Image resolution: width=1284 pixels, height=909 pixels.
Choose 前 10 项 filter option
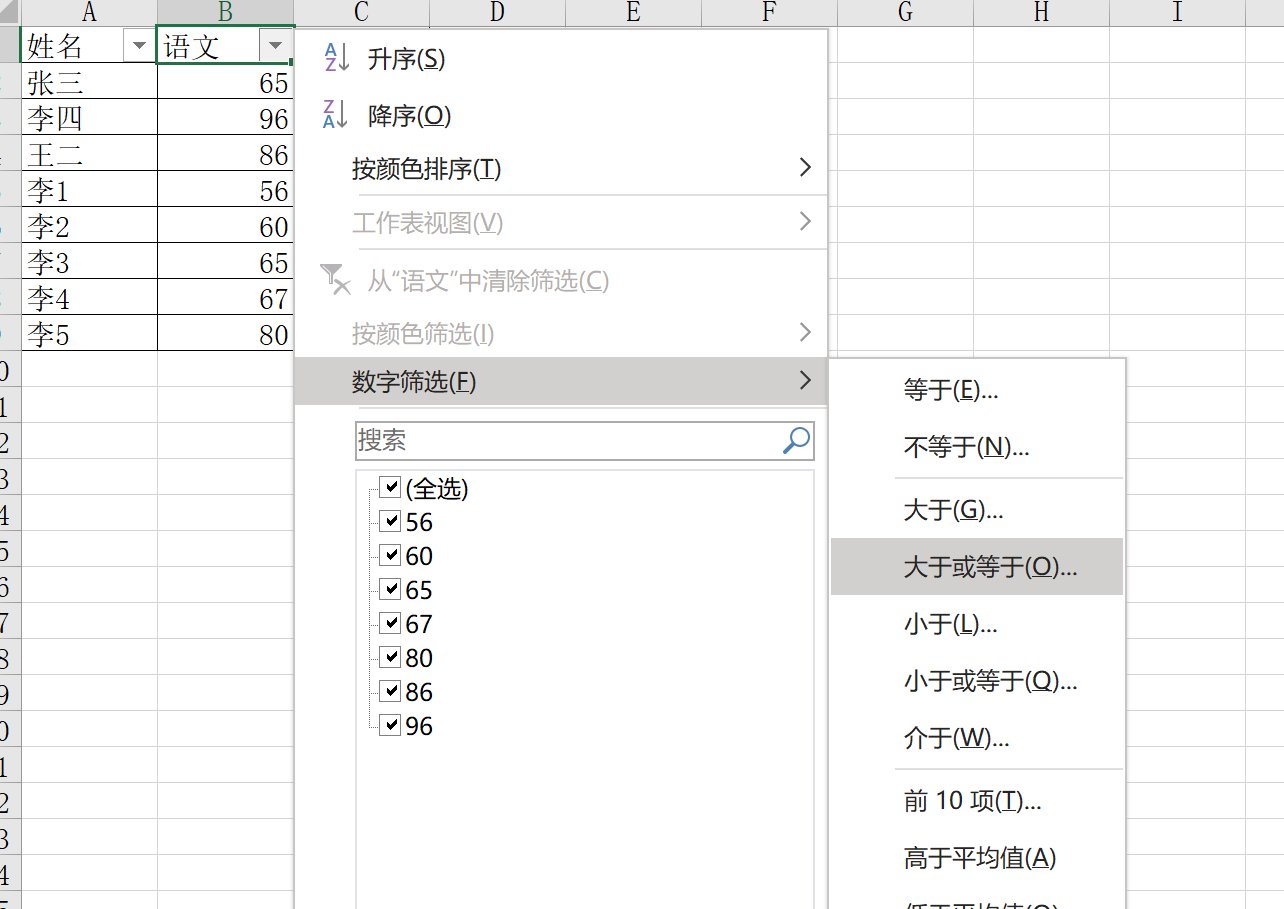[x=972, y=801]
